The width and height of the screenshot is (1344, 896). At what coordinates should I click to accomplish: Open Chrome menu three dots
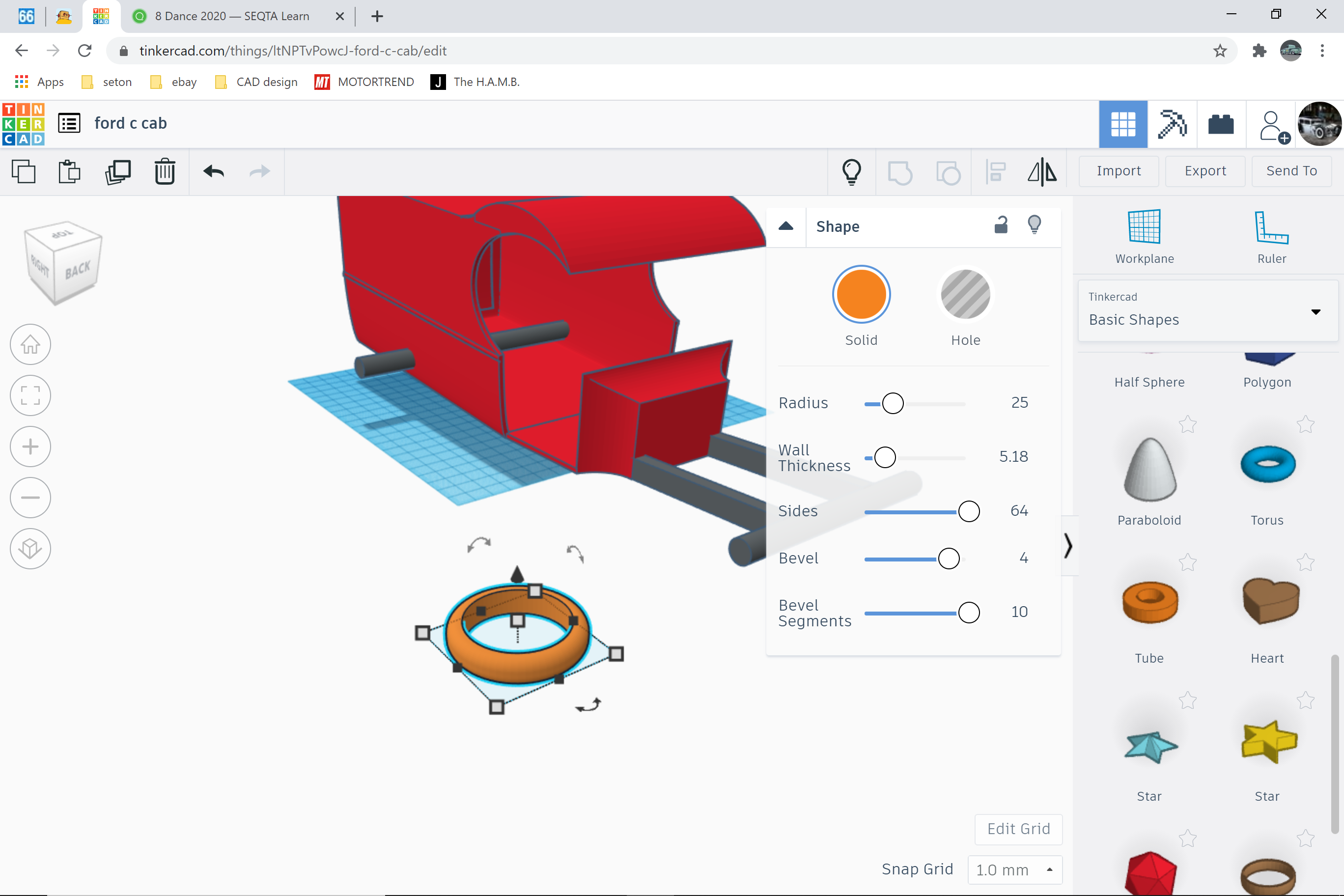pyautogui.click(x=1322, y=51)
